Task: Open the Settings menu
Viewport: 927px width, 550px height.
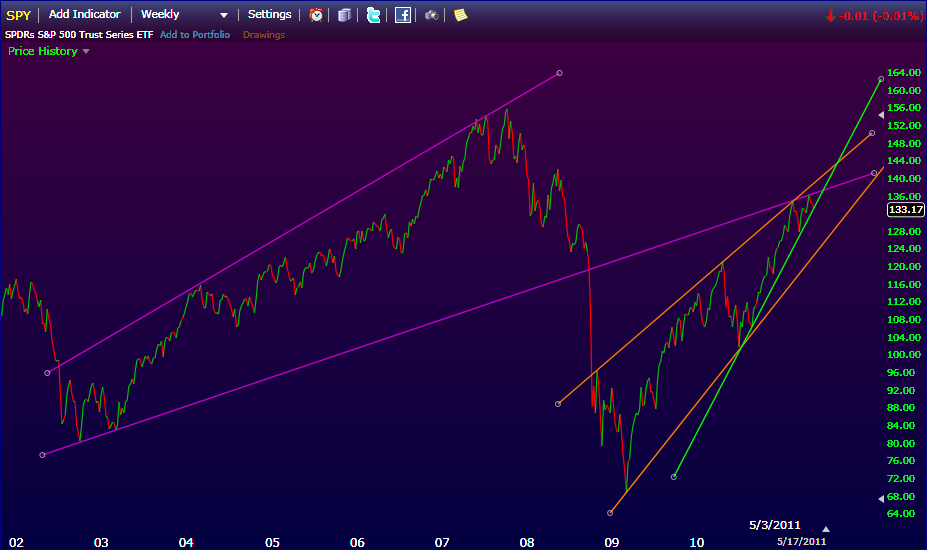Action: 270,15
